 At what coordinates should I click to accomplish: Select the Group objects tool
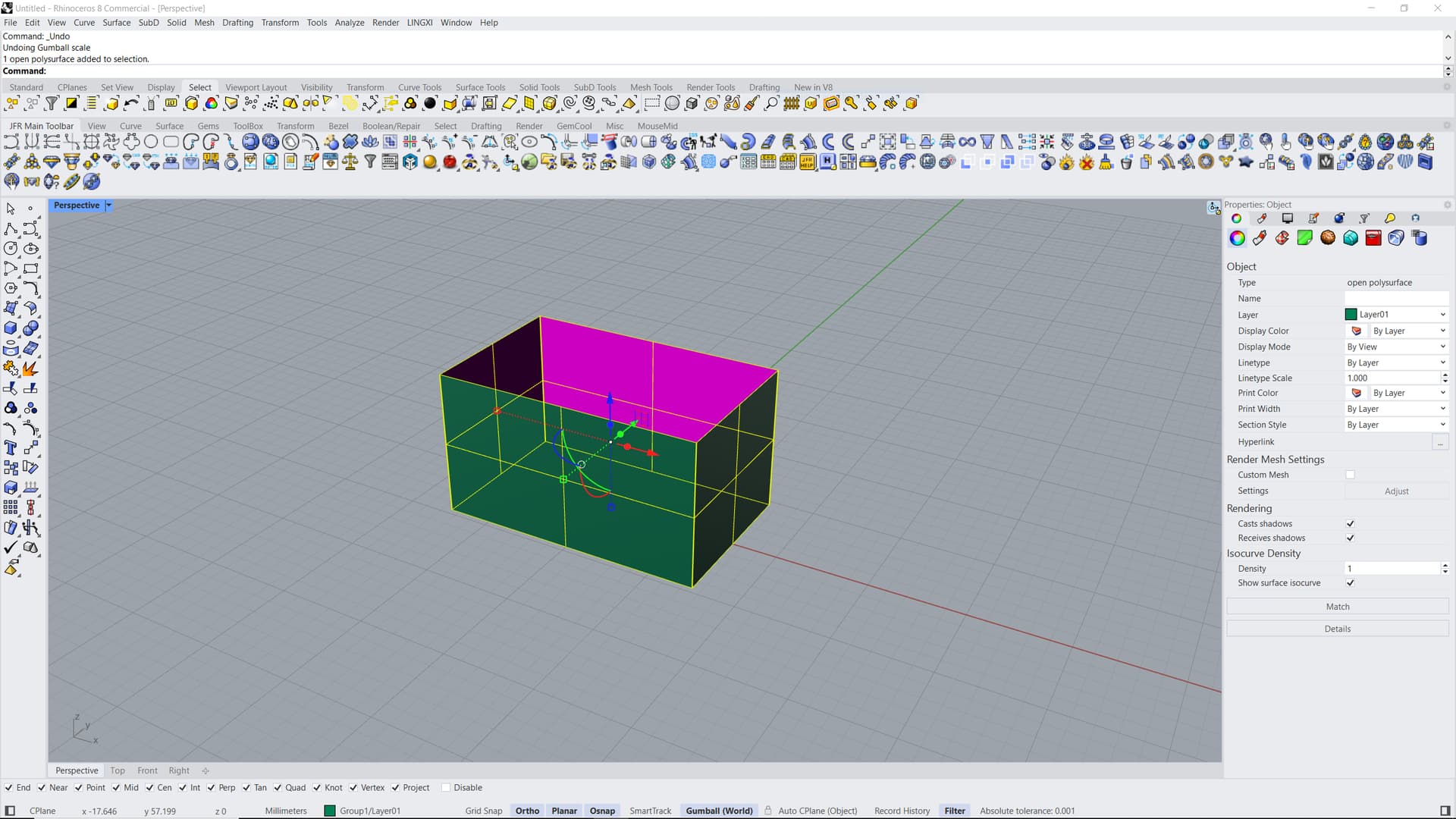tap(11, 408)
